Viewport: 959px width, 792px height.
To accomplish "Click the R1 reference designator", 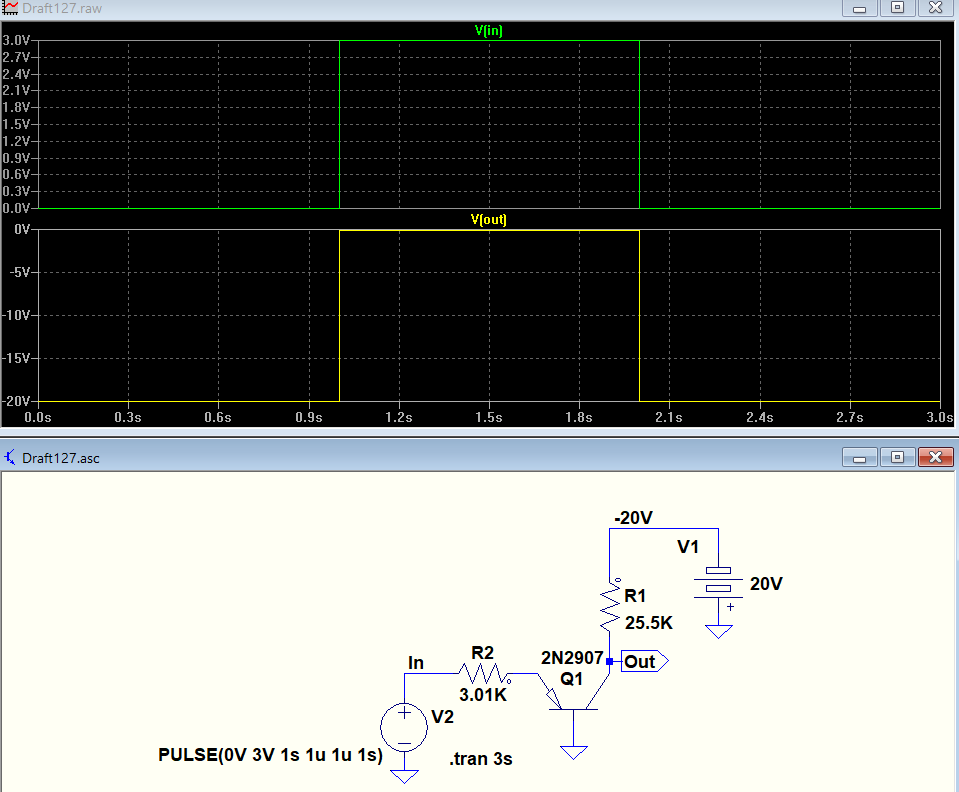I will tap(635, 596).
